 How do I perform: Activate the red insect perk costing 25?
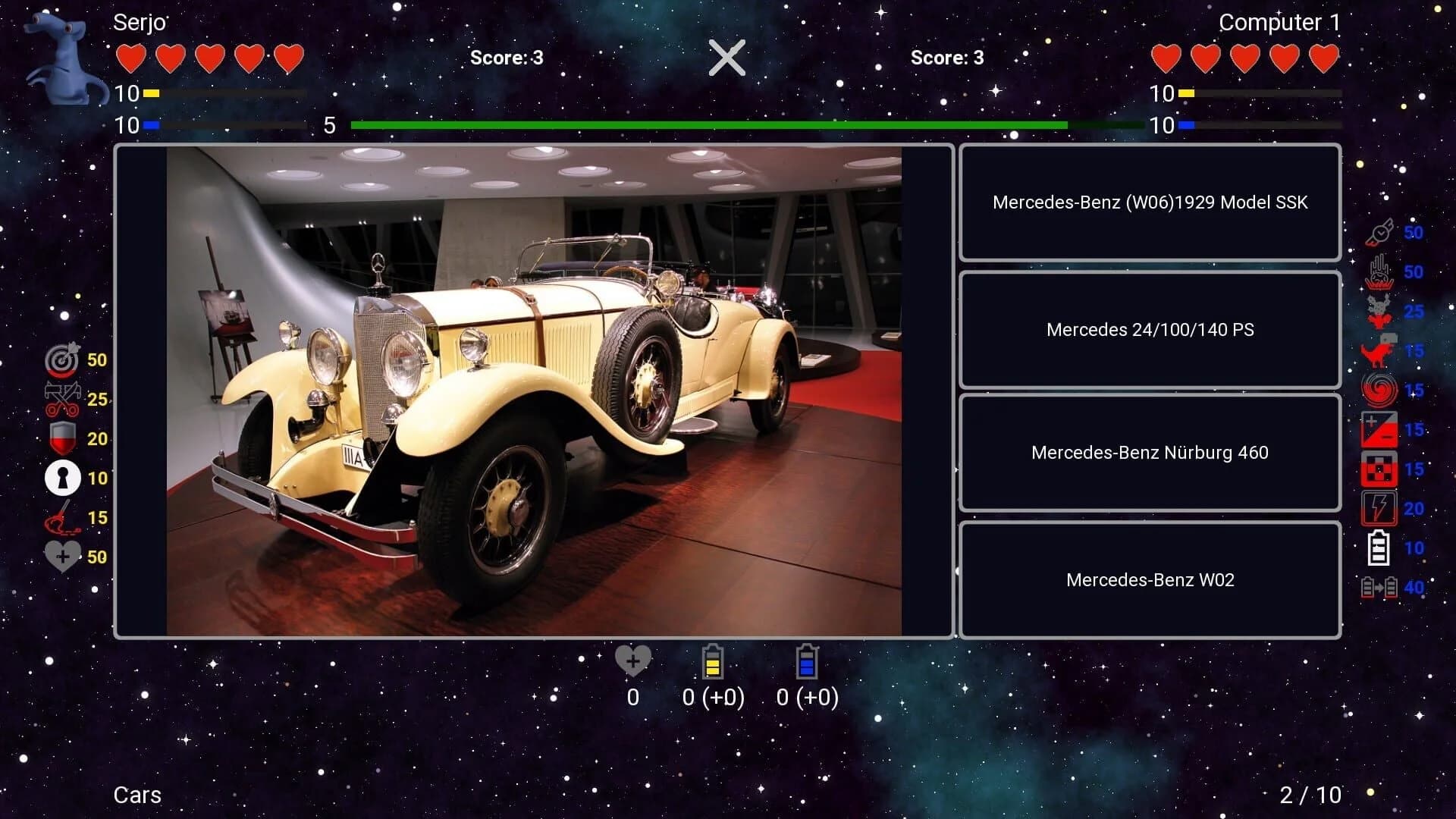coord(1382,311)
